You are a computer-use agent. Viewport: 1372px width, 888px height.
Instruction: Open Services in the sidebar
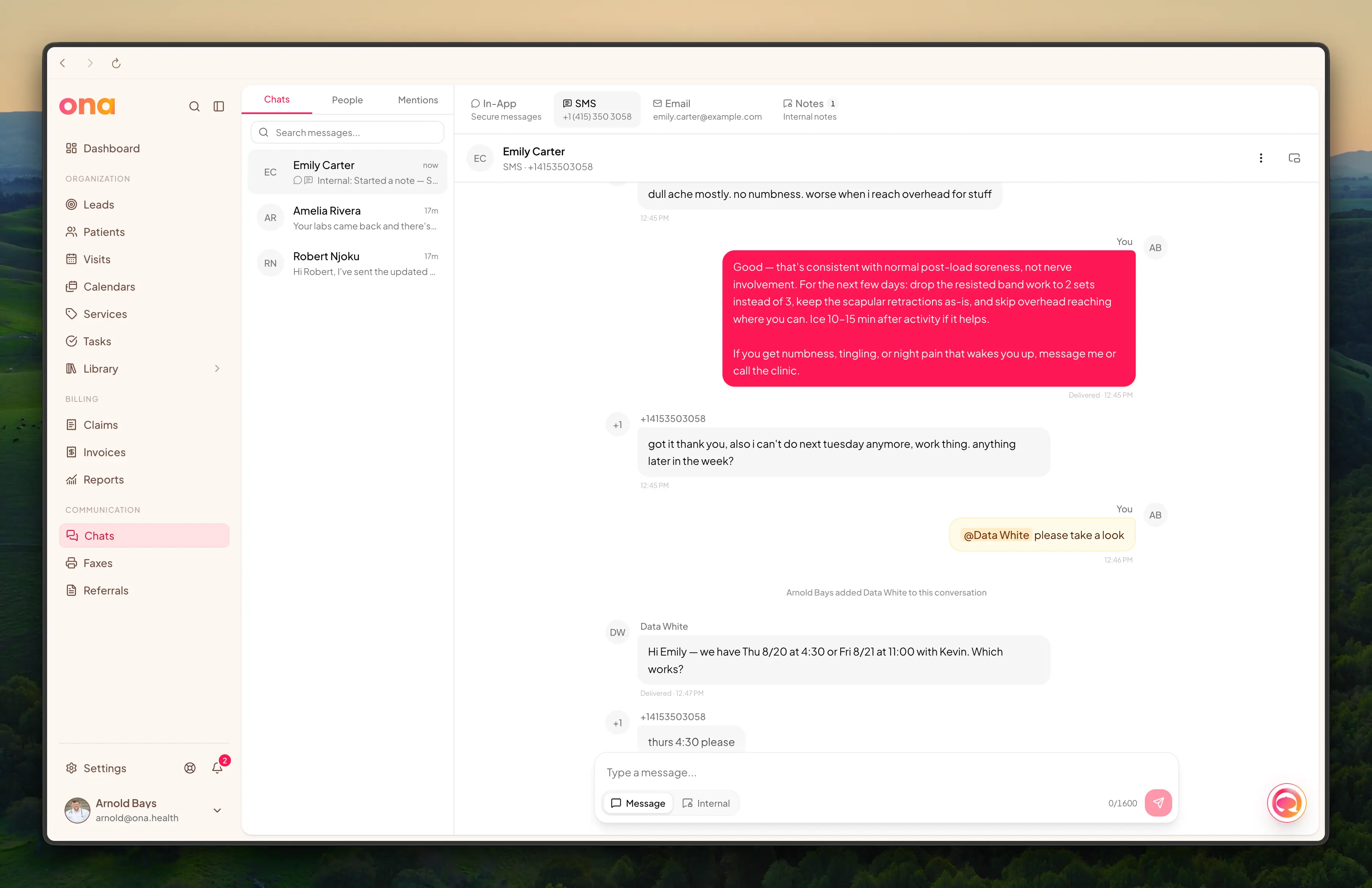coord(144,314)
